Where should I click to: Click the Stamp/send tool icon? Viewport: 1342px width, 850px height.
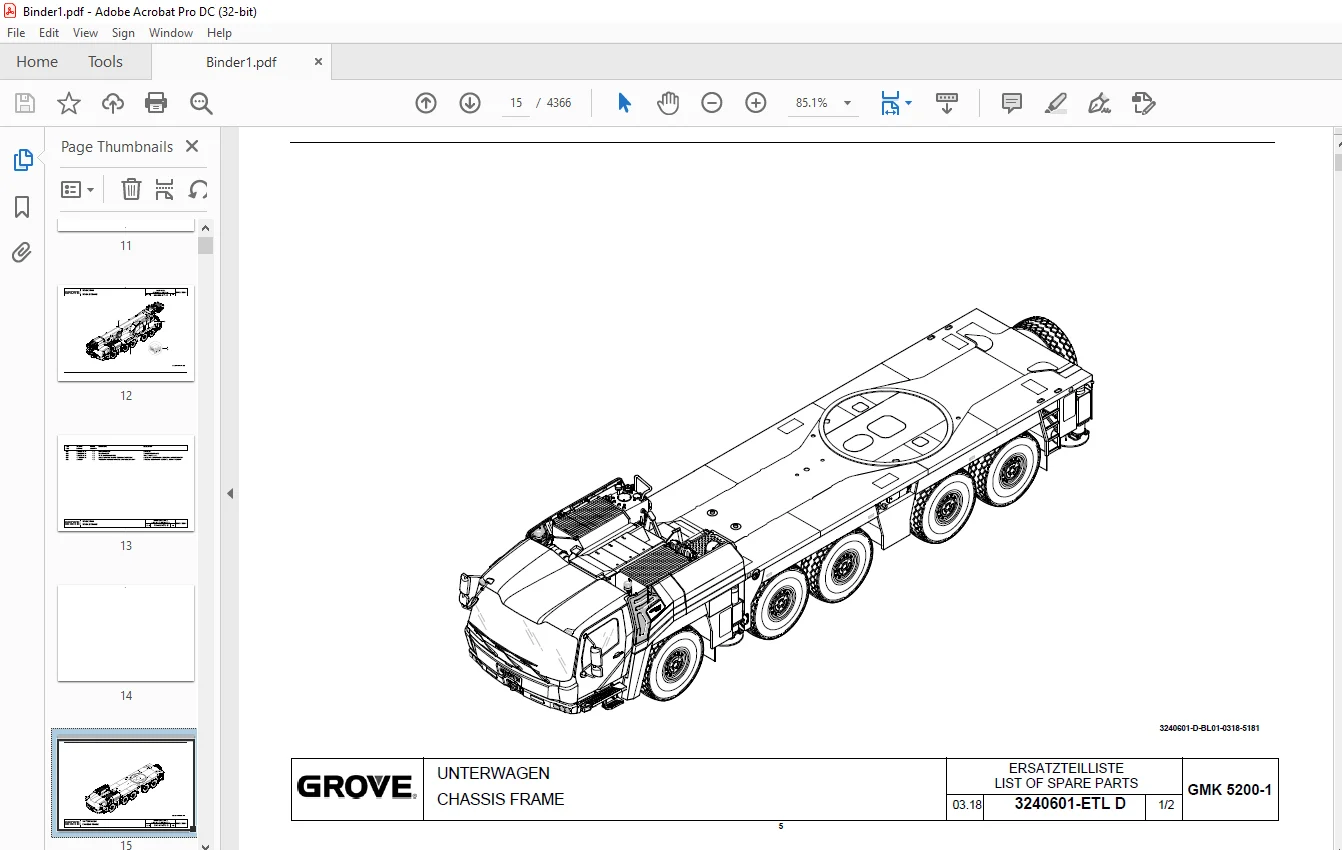(x=1143, y=103)
